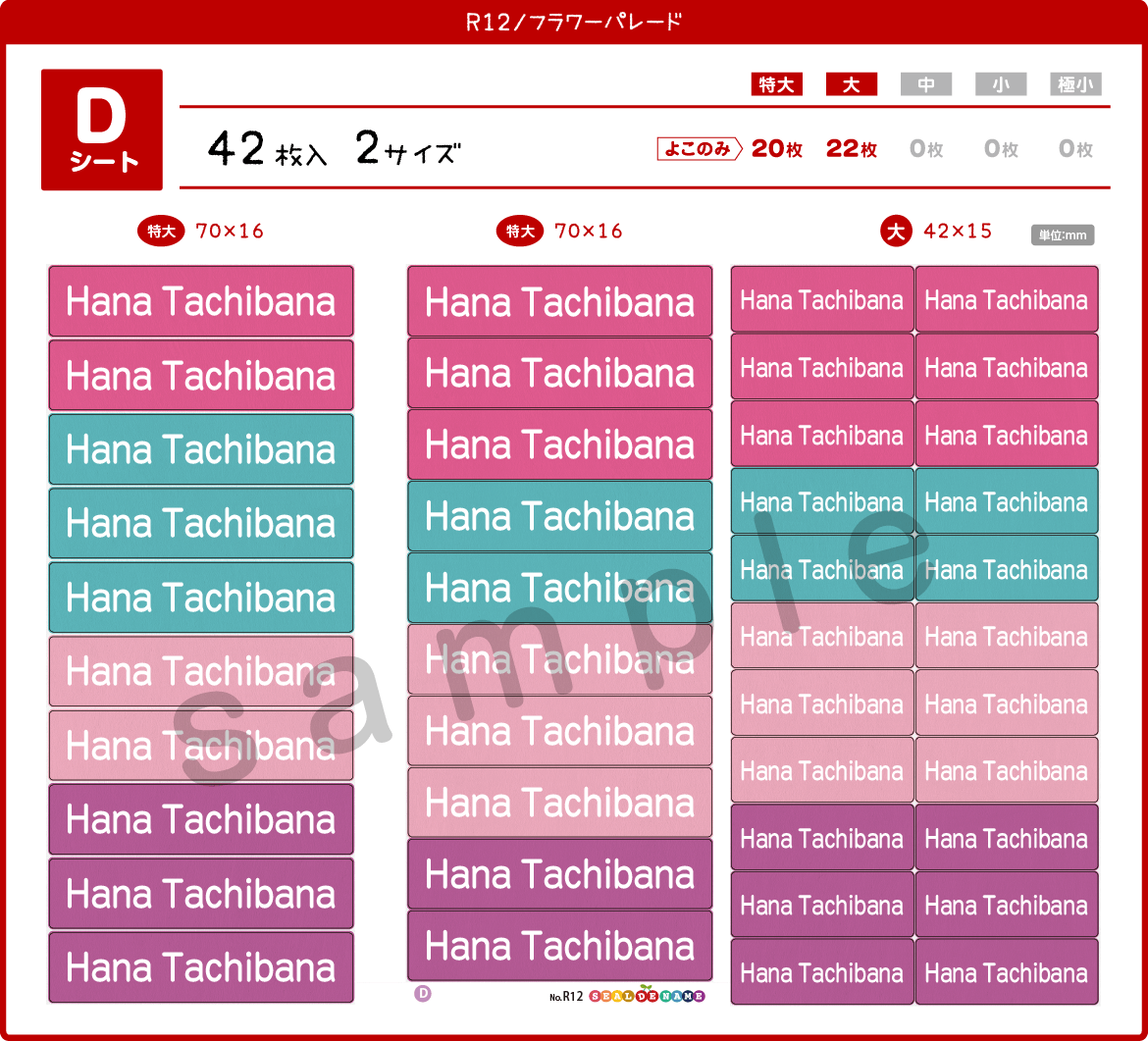The image size is (1148, 1041).
Task: Click the R12/フラワーパレード title
Action: pyautogui.click(x=574, y=22)
